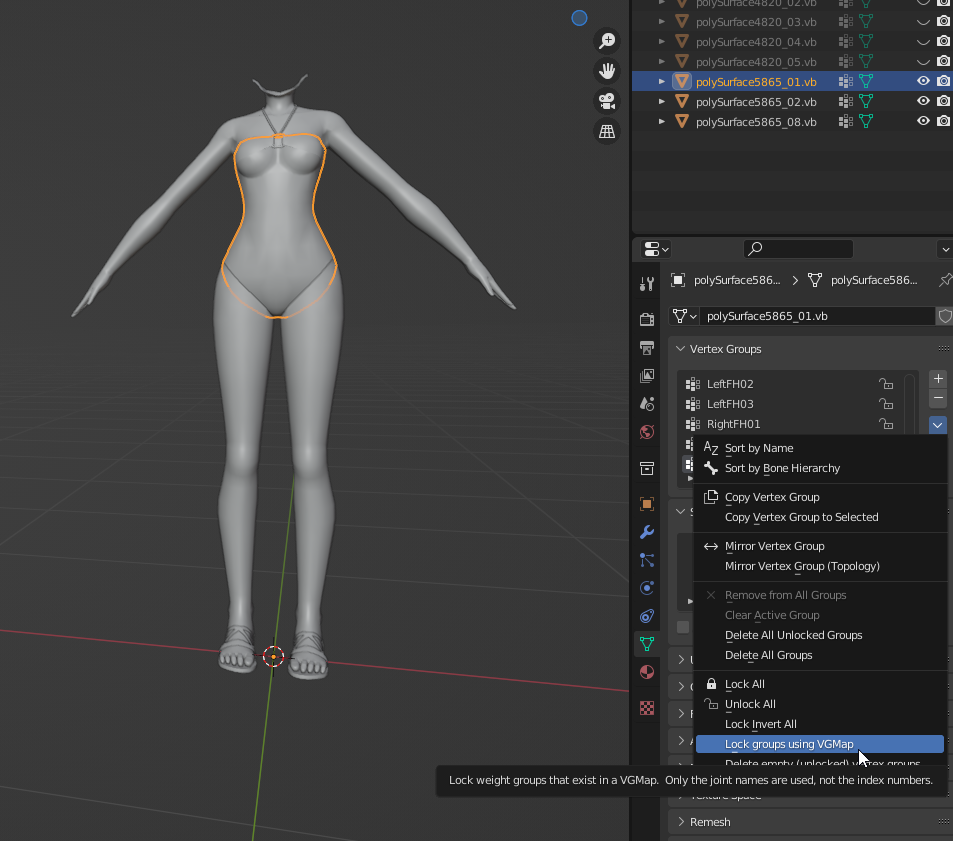The image size is (953, 841).
Task: Open Material properties tab icon
Action: 647,672
